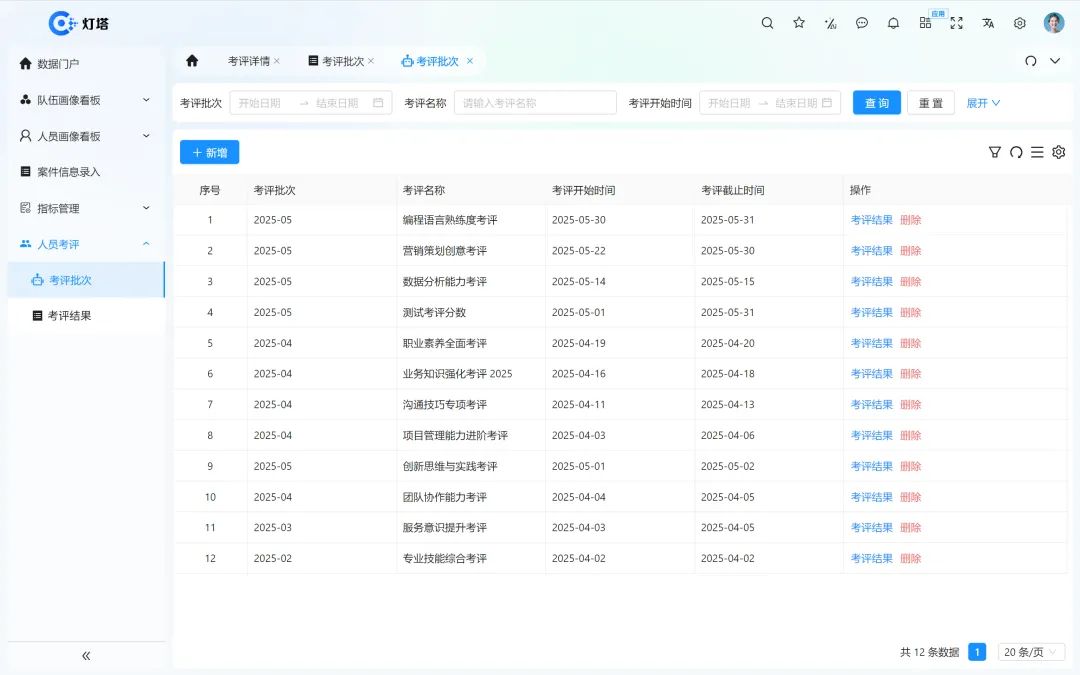The height and width of the screenshot is (675, 1080).
Task: Click the refresh icon above the table
Action: click(x=1016, y=152)
